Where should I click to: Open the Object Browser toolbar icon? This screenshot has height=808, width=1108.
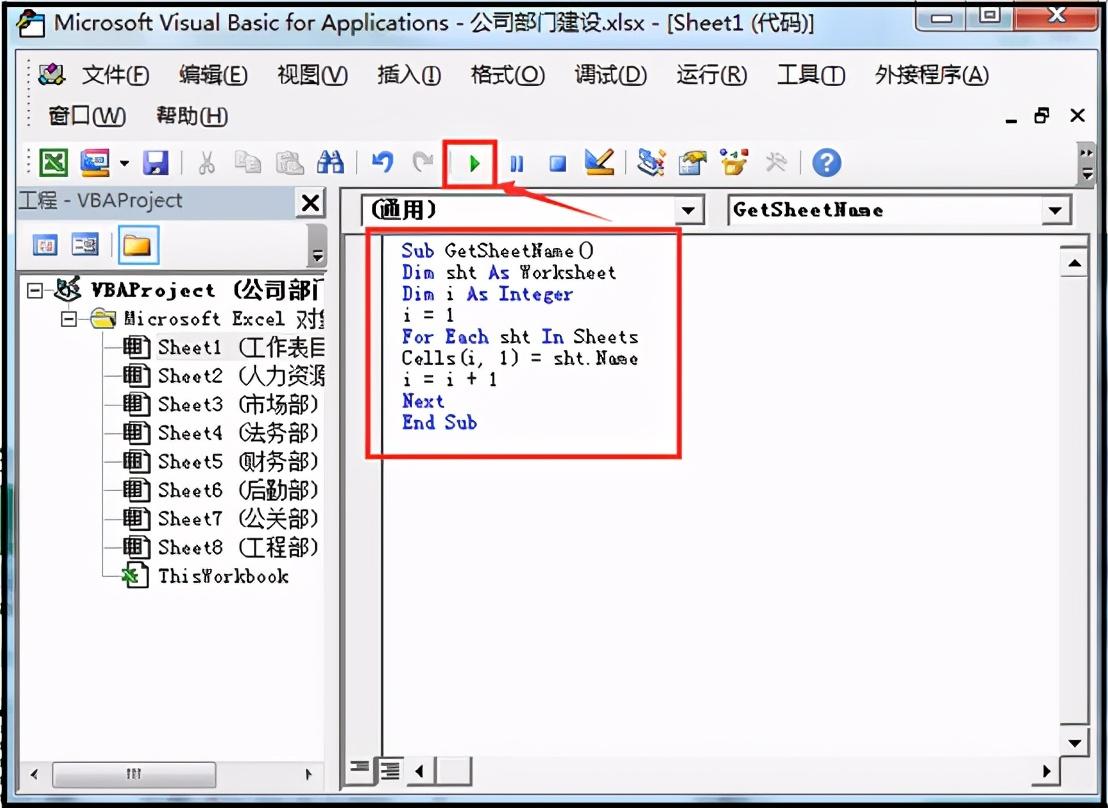(x=734, y=163)
